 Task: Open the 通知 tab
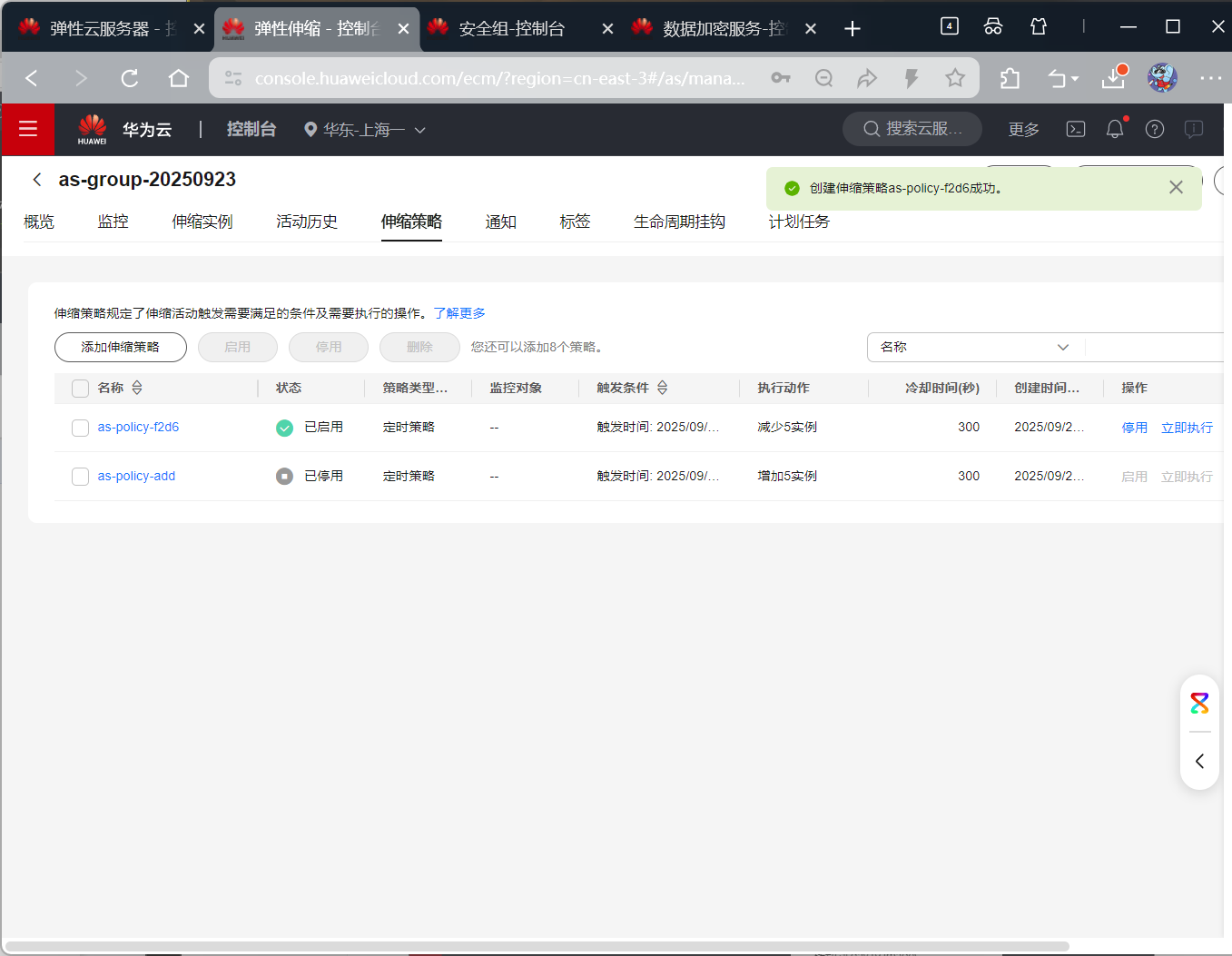click(x=501, y=222)
